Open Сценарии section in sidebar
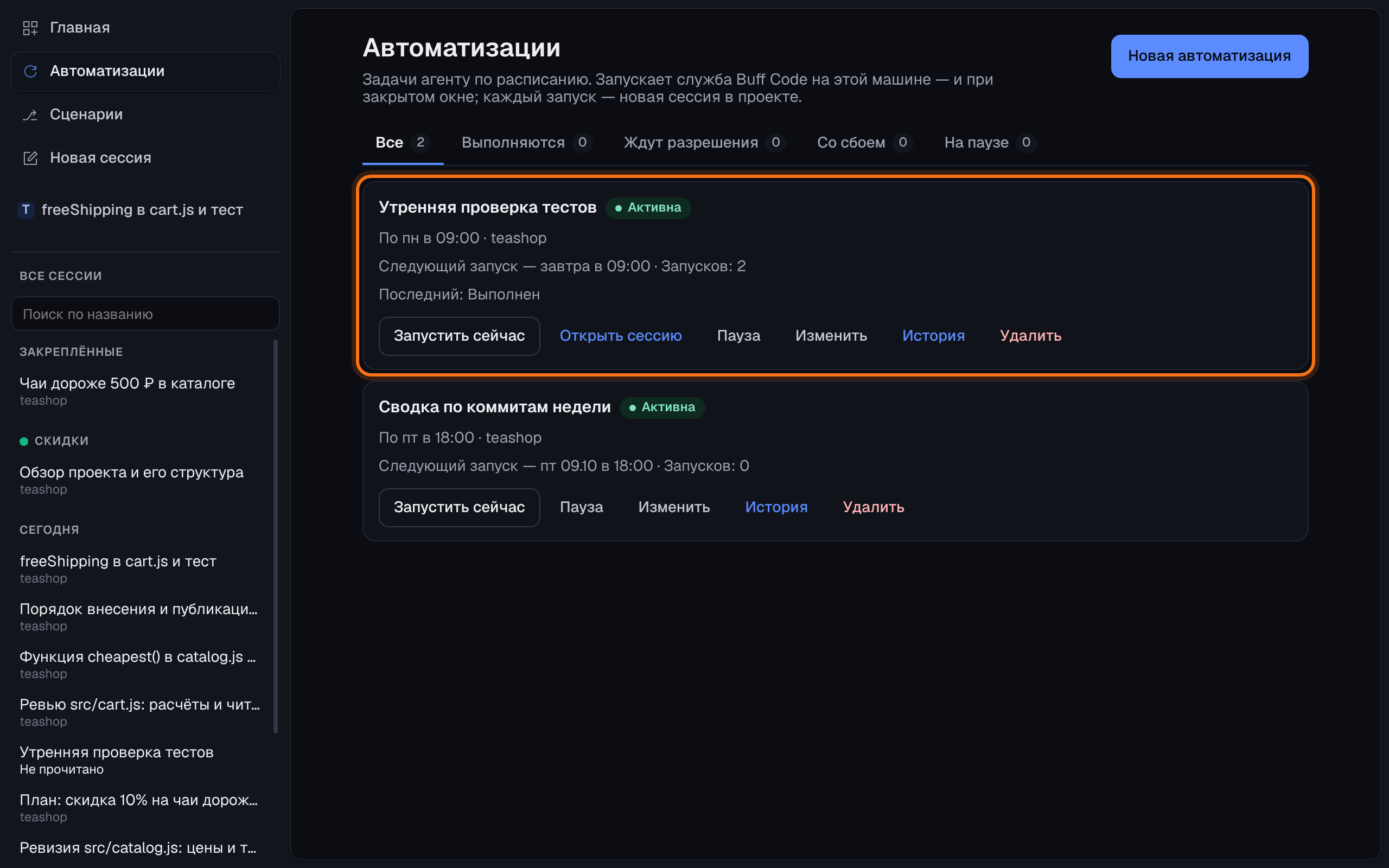 [145, 115]
